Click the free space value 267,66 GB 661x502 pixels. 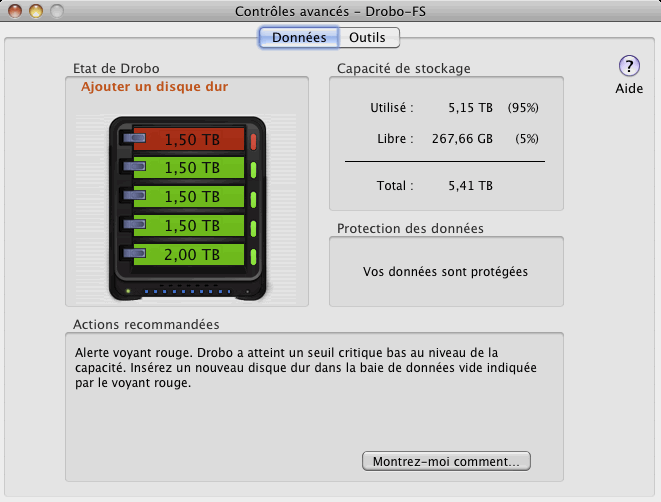pos(462,139)
